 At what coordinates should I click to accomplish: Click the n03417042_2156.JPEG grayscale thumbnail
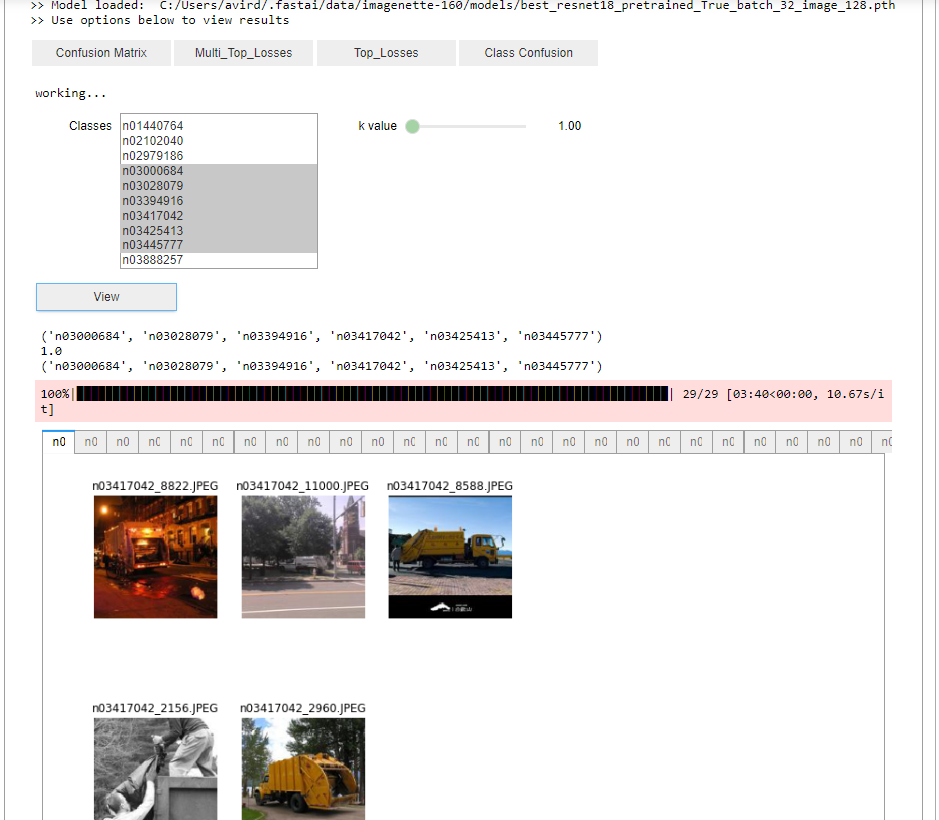click(155, 768)
